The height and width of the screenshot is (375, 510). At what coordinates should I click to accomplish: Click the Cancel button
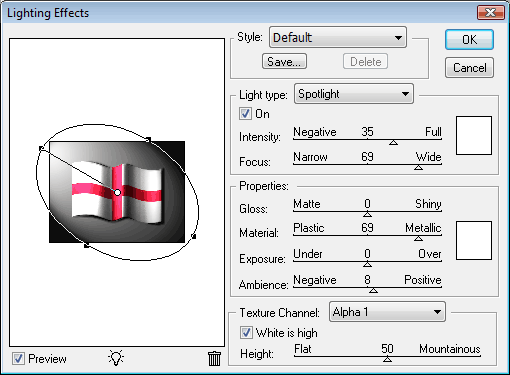point(469,68)
